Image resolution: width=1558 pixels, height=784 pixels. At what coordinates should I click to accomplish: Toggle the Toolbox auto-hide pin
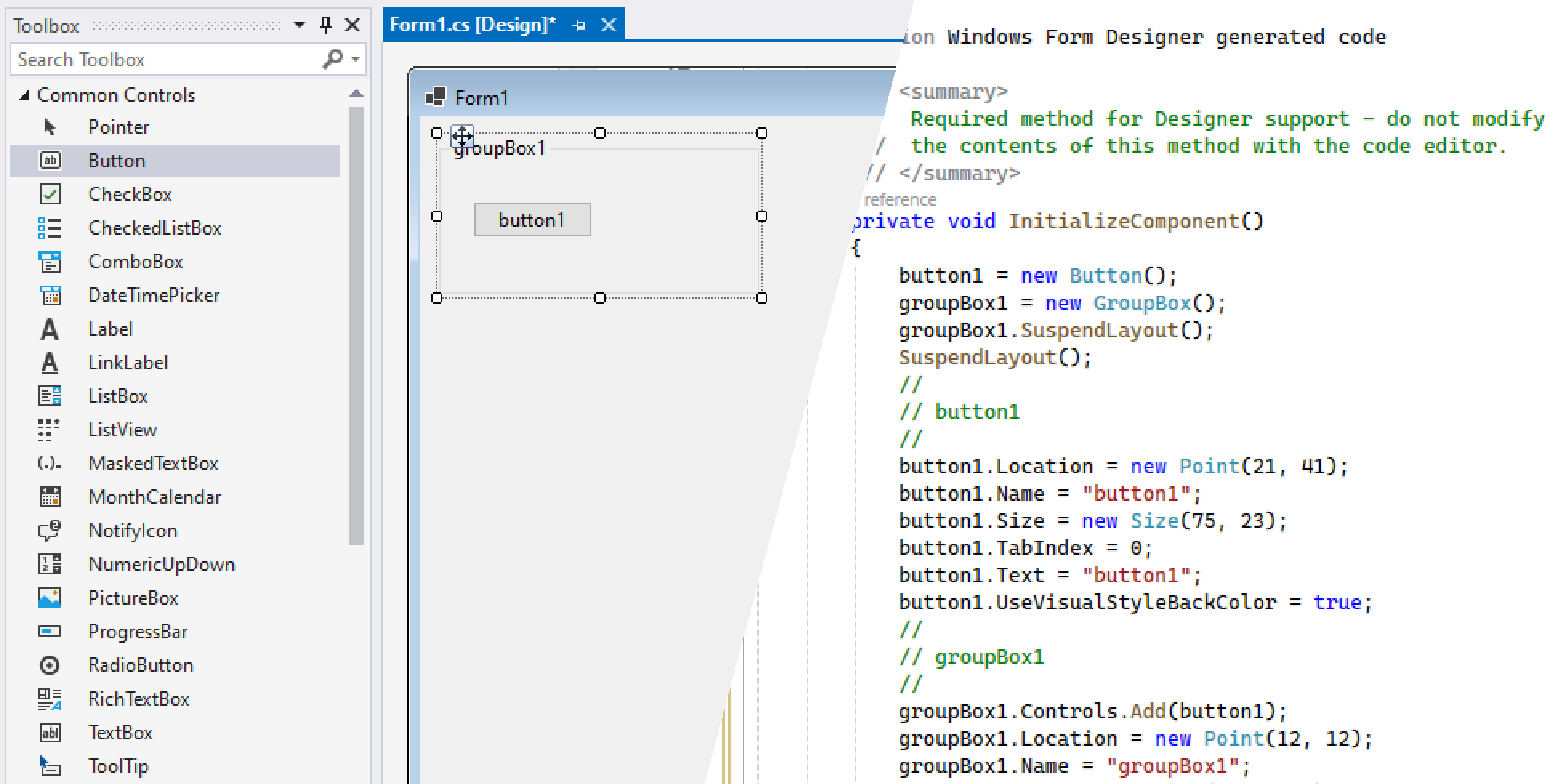tap(325, 25)
